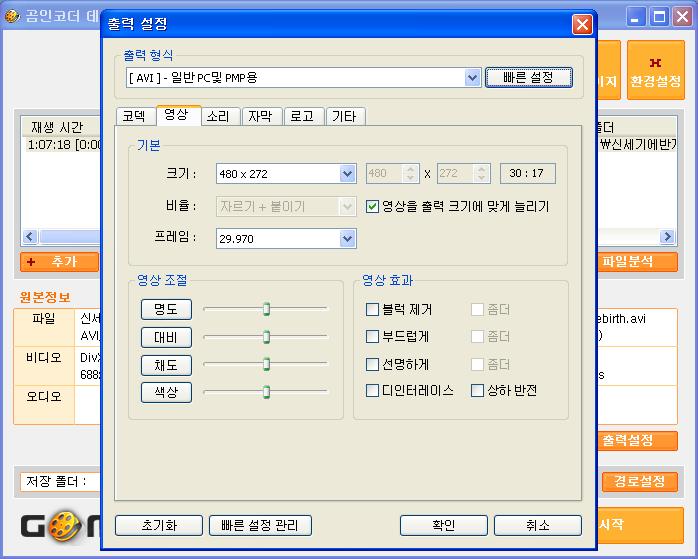Open the 소리 tab
The width and height of the screenshot is (698, 559).
click(218, 116)
